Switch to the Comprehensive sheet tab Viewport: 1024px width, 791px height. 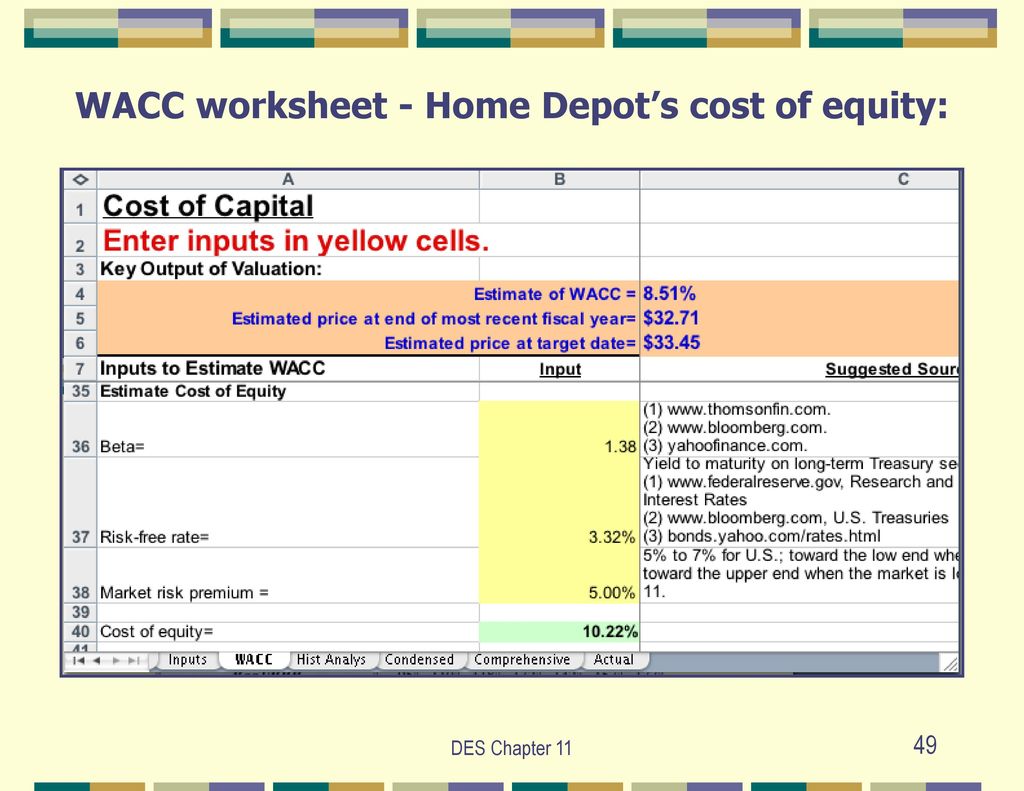[x=522, y=660]
